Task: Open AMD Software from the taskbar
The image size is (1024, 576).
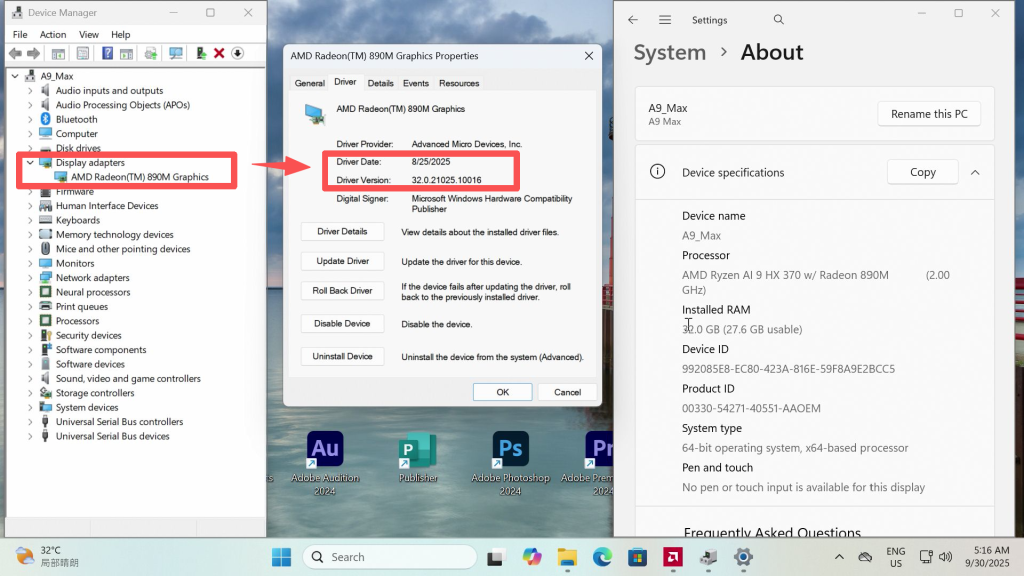Action: [672, 557]
